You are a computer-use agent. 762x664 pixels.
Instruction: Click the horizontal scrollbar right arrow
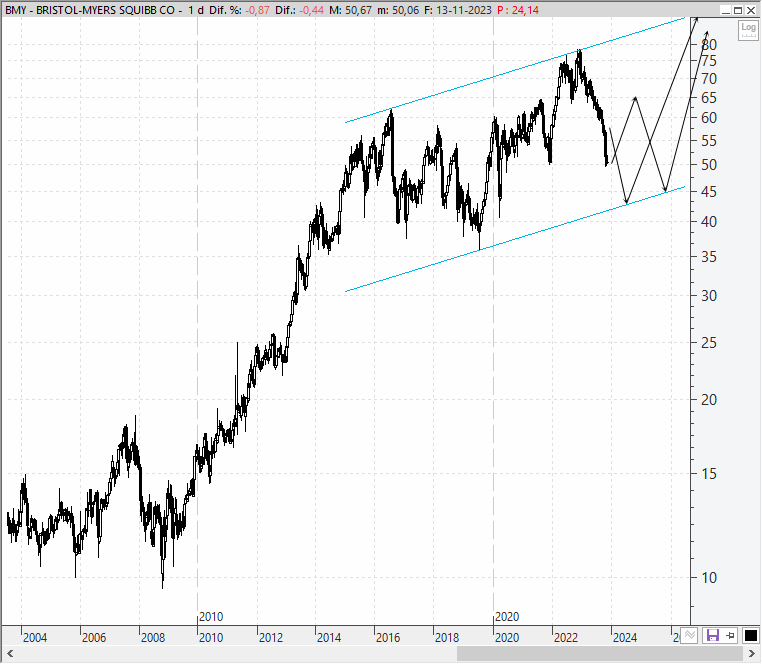751,653
